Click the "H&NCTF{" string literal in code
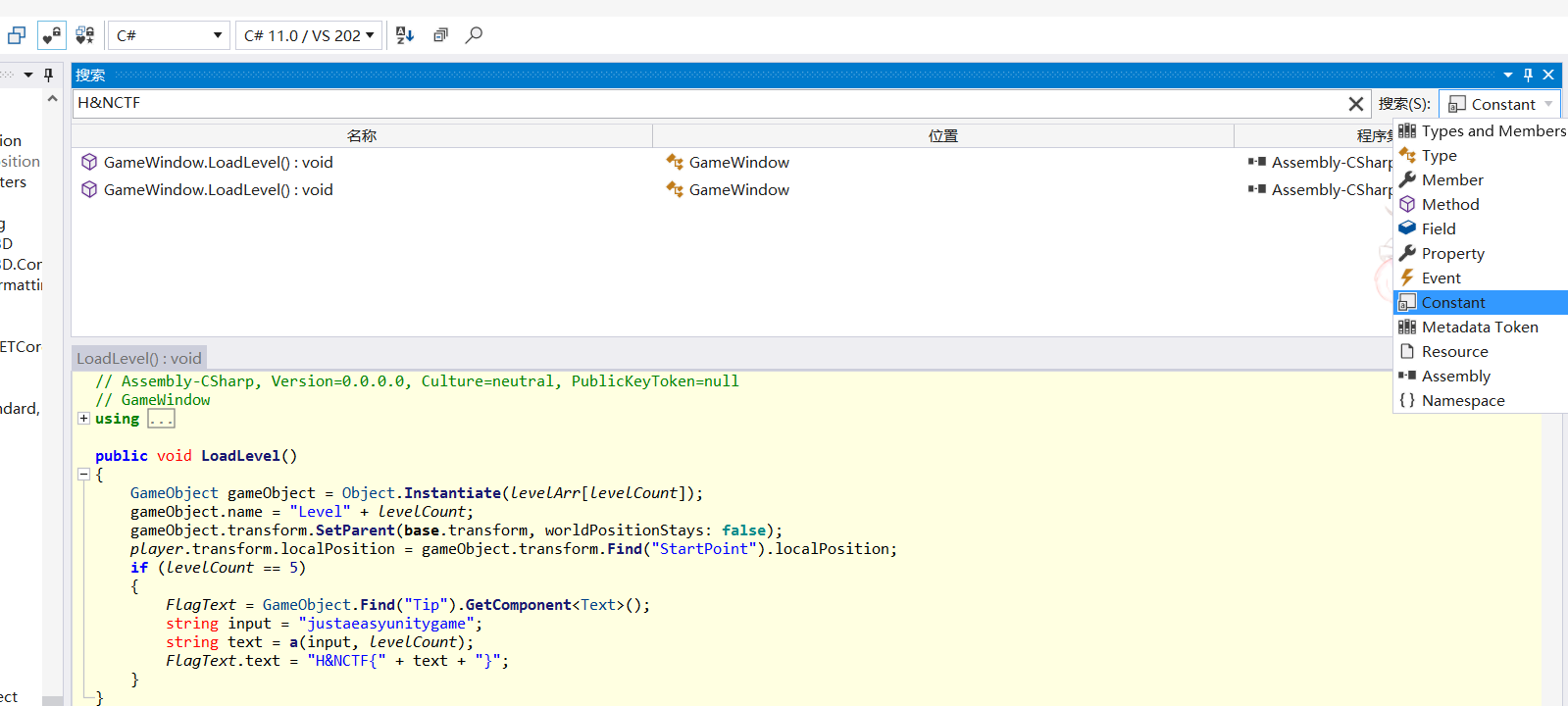The image size is (1568, 706). coord(347,661)
